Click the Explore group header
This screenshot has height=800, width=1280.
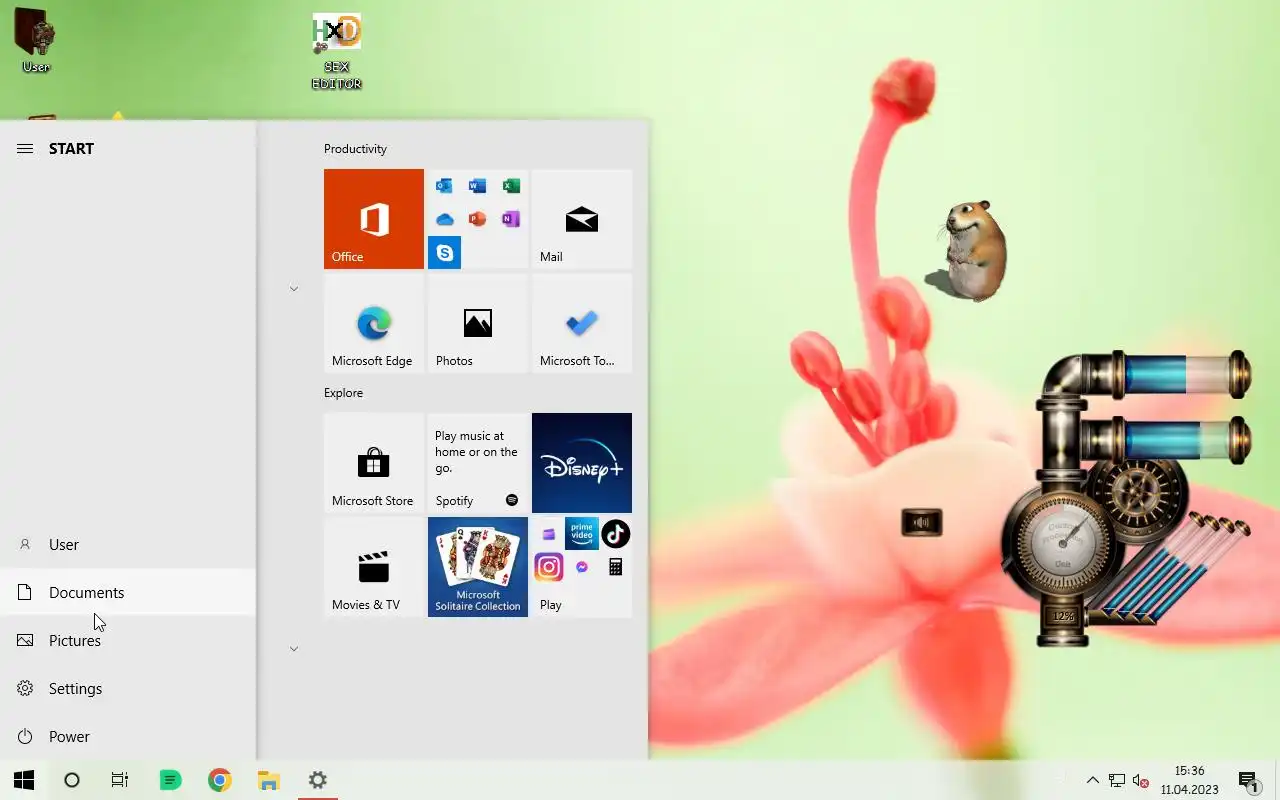[343, 393]
